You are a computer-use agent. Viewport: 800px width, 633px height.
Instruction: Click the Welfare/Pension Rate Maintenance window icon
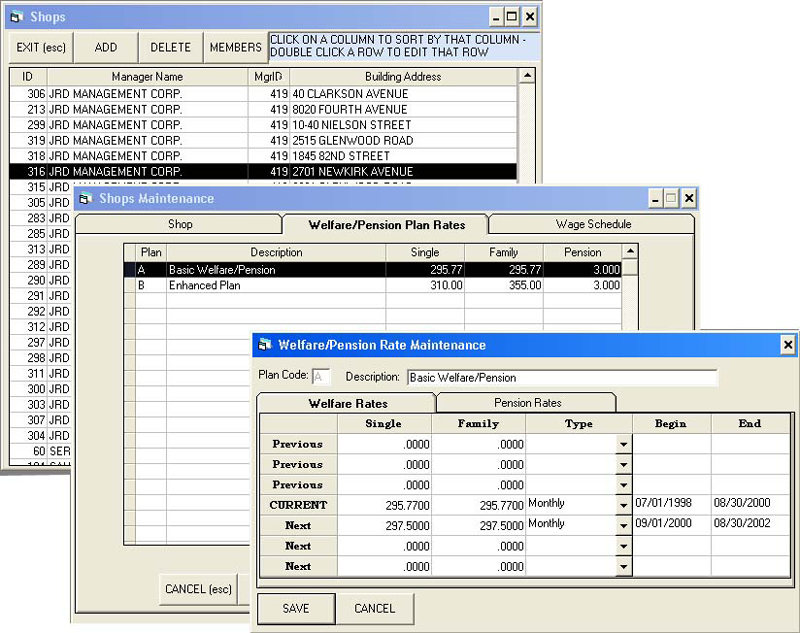click(265, 345)
